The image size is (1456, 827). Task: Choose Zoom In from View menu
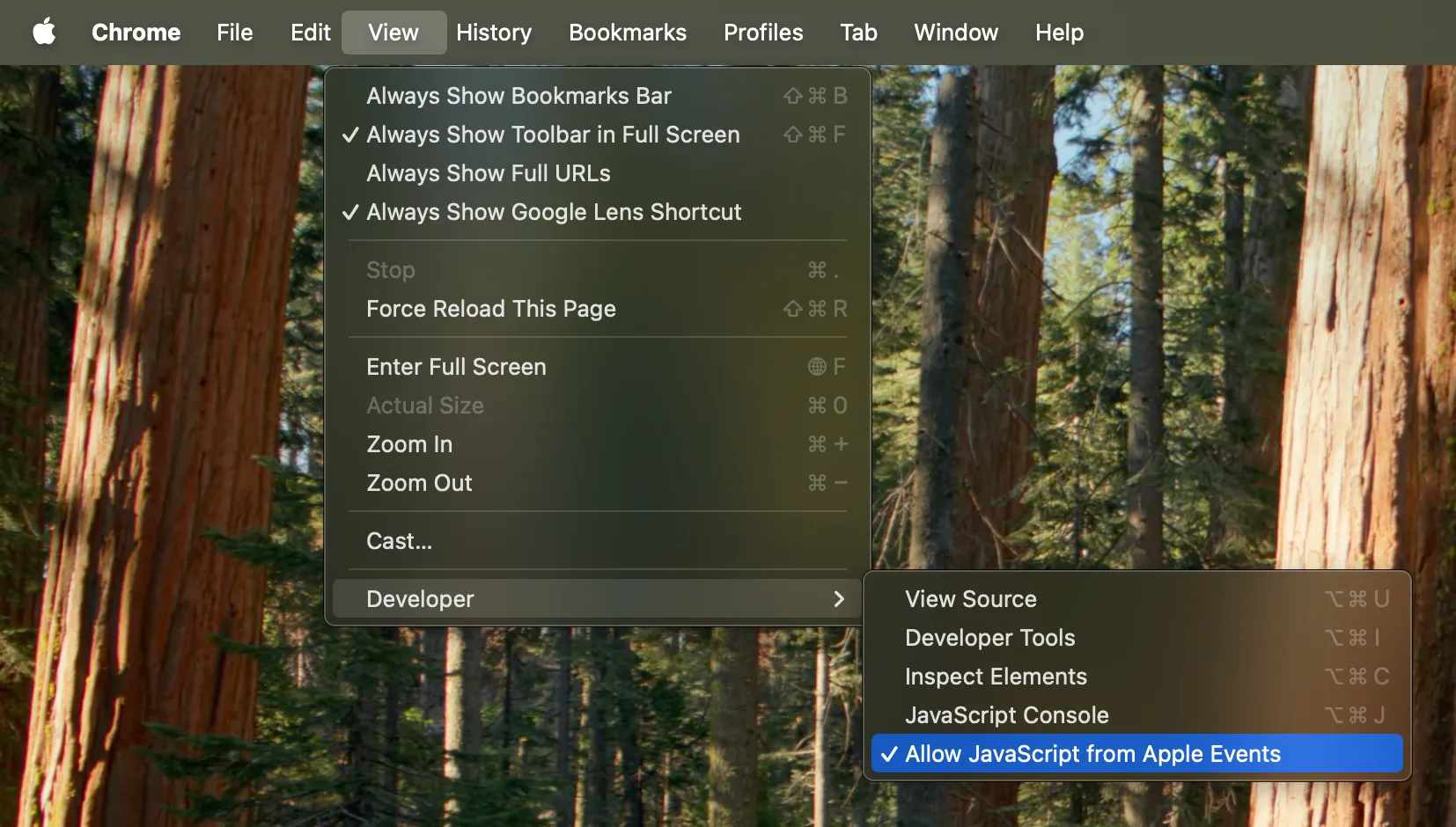coord(409,444)
